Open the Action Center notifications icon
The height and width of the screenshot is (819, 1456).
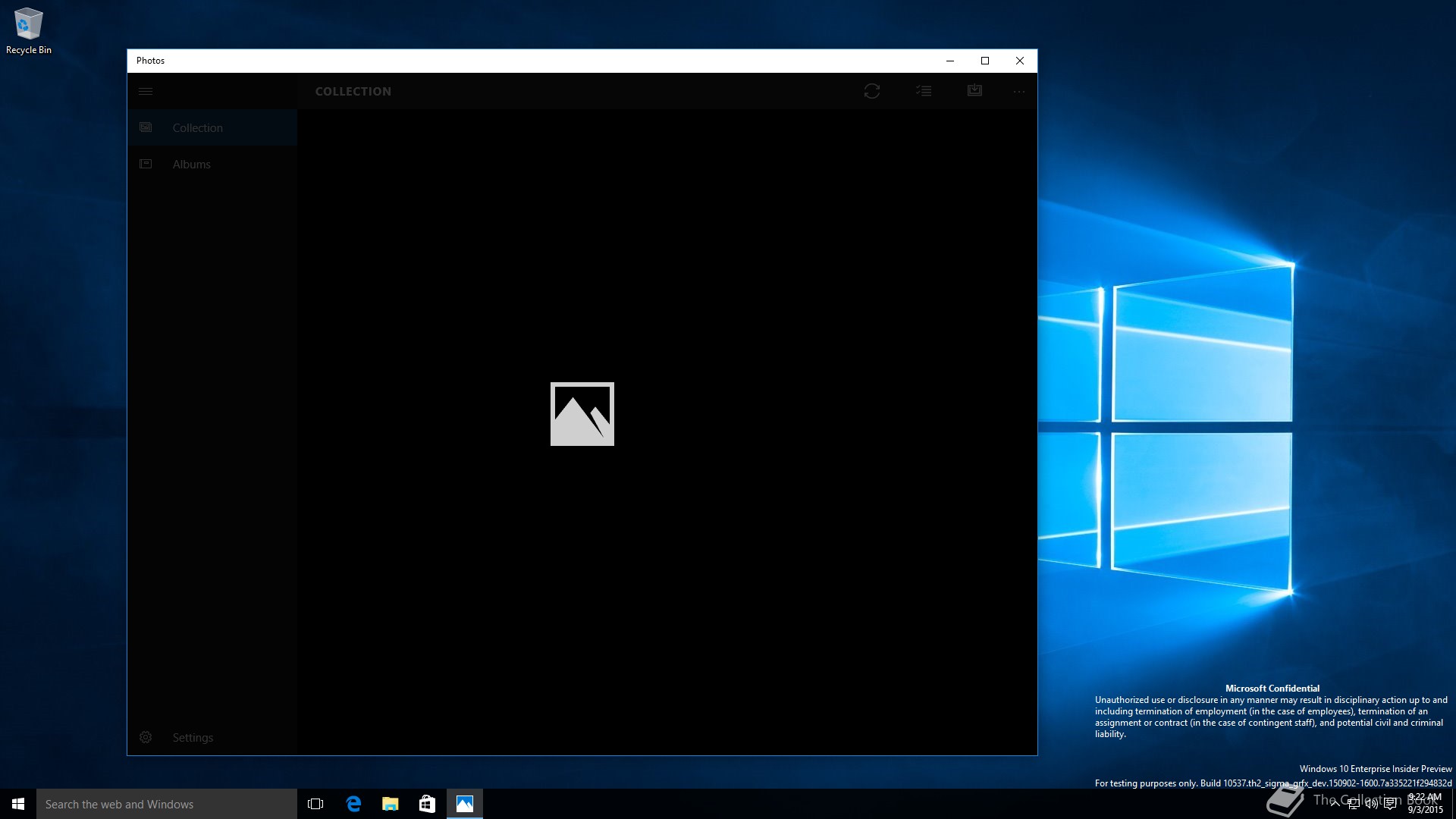pos(1390,804)
